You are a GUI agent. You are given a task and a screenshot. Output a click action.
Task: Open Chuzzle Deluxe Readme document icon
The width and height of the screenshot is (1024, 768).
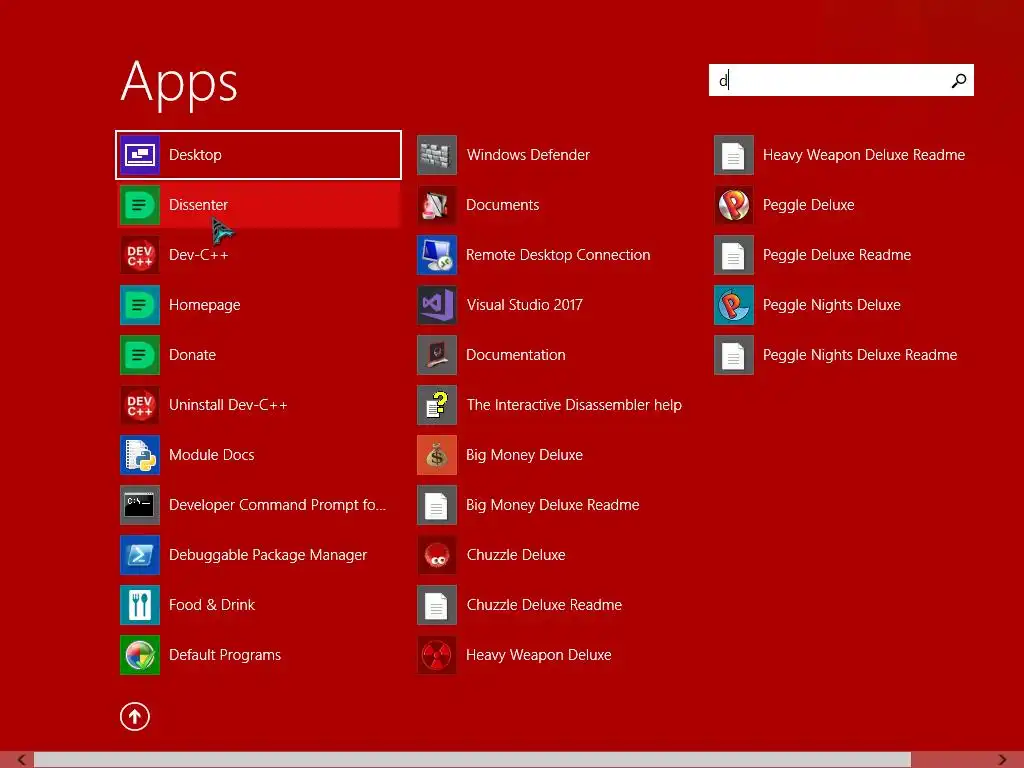tap(437, 605)
